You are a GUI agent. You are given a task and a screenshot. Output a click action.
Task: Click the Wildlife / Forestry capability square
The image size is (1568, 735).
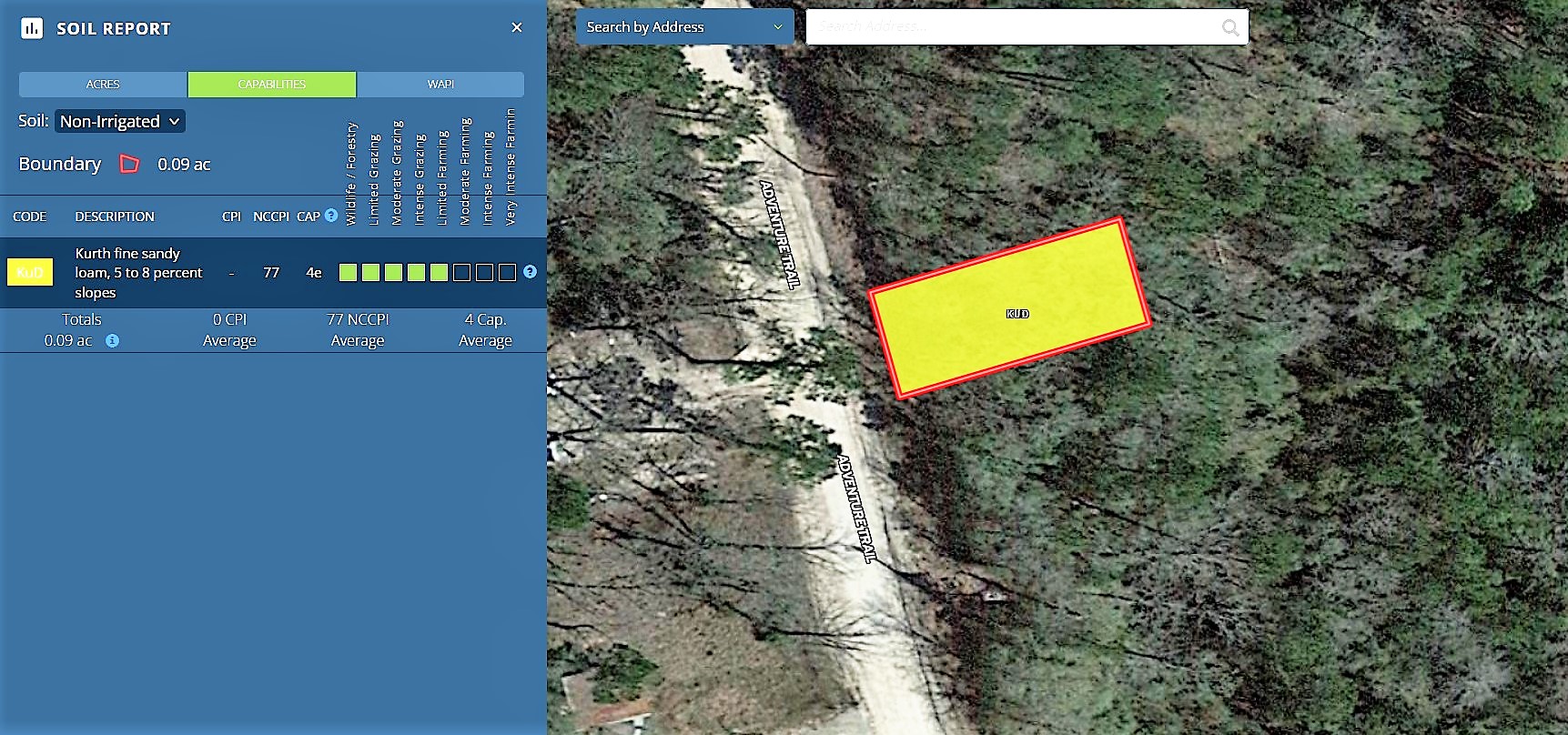(348, 272)
